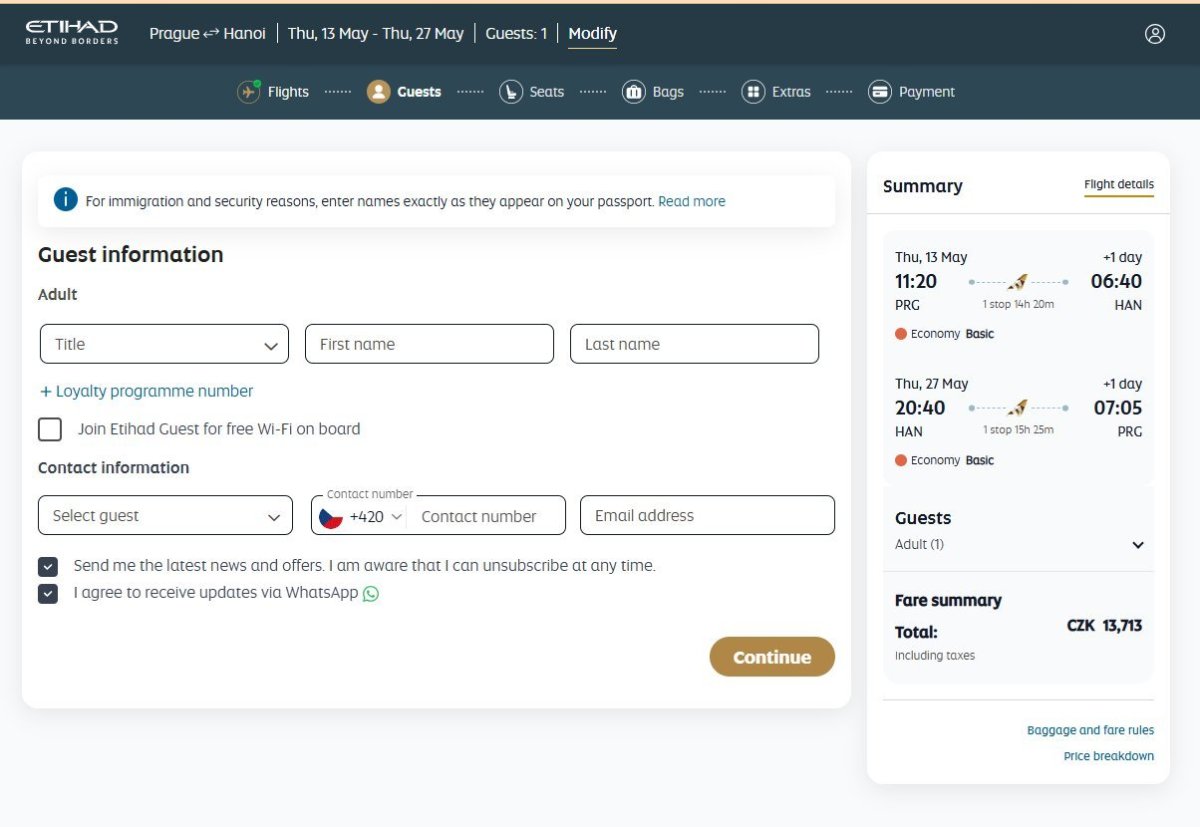The image size is (1200, 827).
Task: Open Baggage and fare rules link
Action: click(x=1090, y=731)
